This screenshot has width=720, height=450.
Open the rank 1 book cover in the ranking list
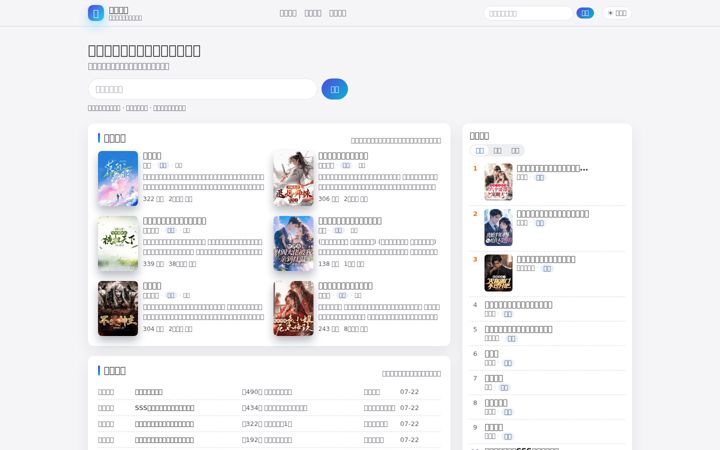498,182
